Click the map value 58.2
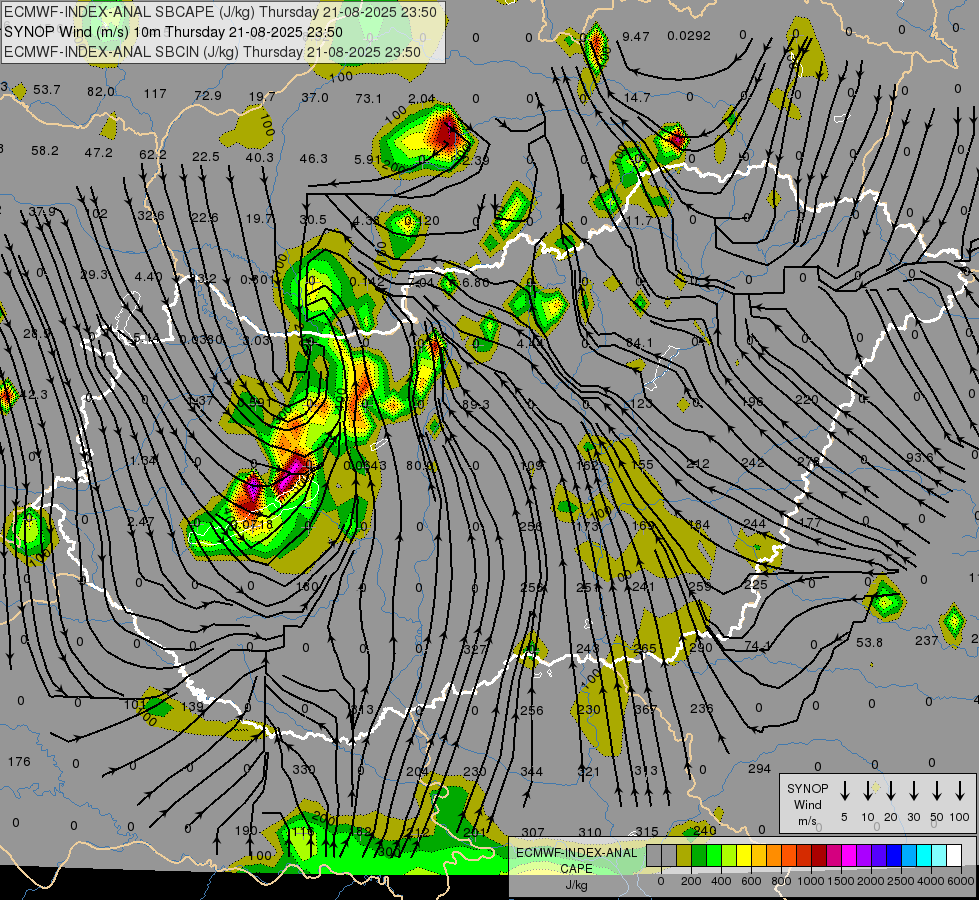This screenshot has width=979, height=900. point(45,151)
